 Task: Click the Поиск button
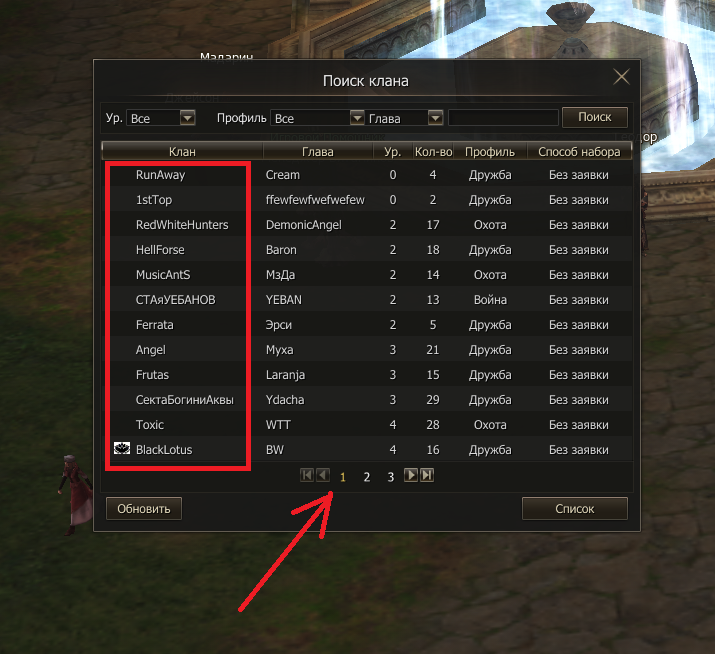(595, 117)
